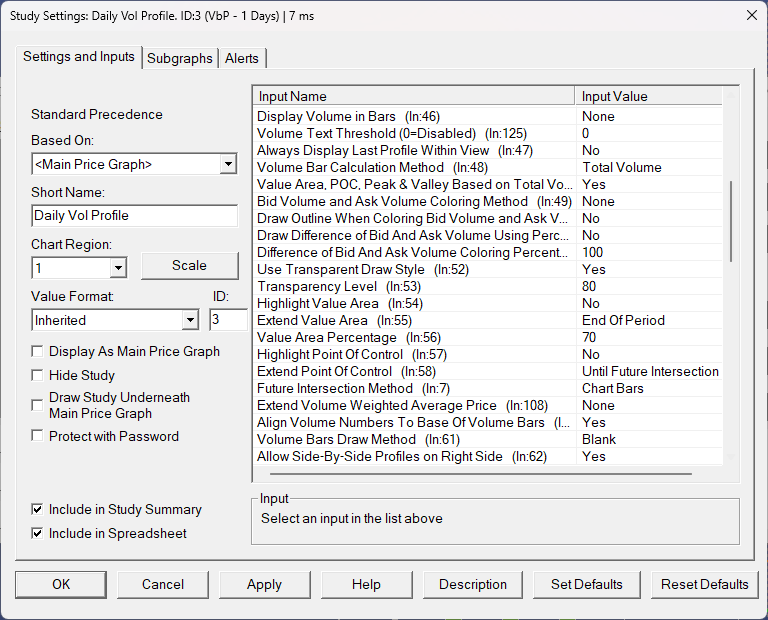The image size is (768, 620).
Task: Click Value Area Percentage value 70
Action: [x=648, y=337]
